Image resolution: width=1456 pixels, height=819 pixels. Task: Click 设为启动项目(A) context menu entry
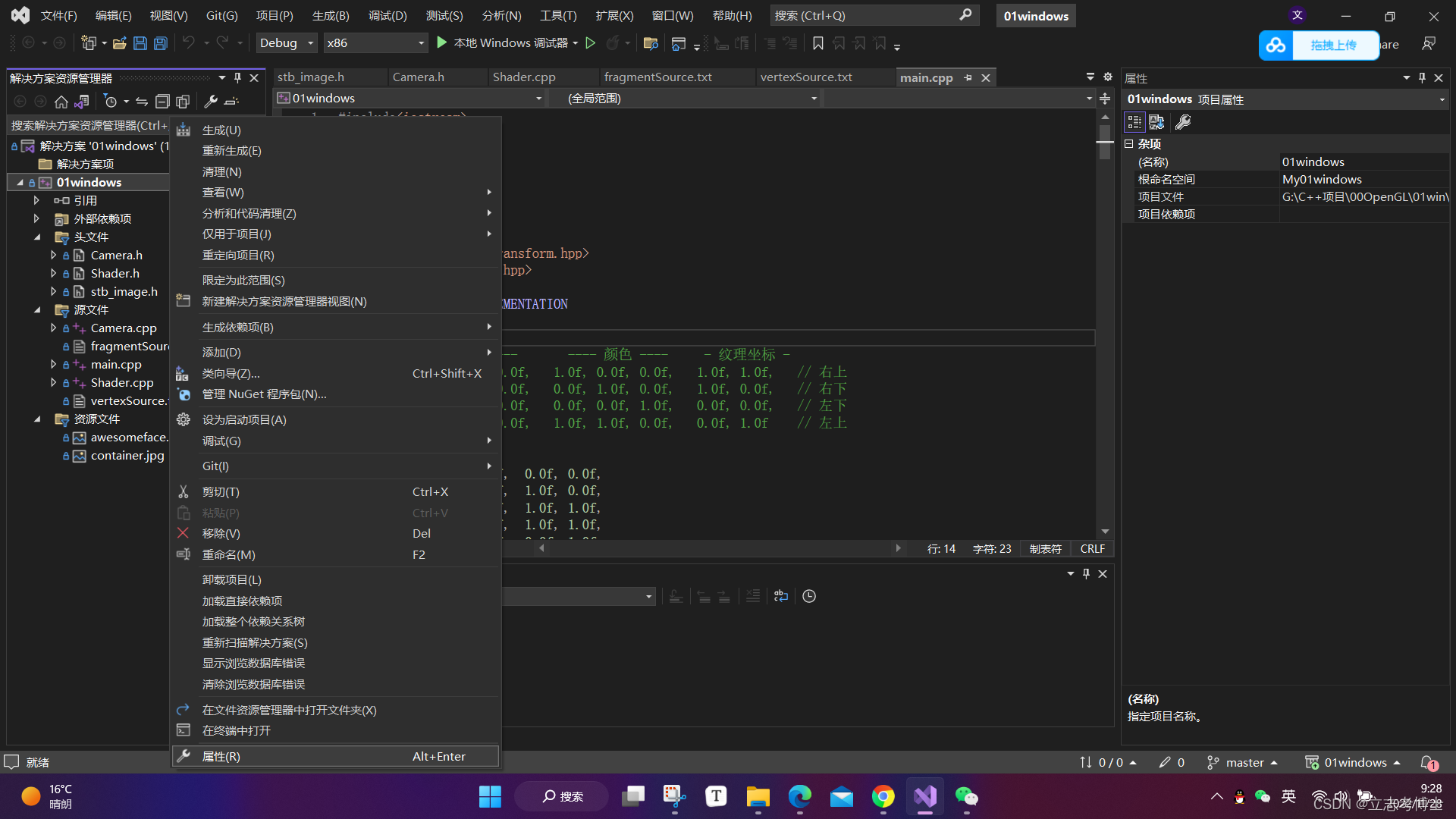click(x=244, y=419)
